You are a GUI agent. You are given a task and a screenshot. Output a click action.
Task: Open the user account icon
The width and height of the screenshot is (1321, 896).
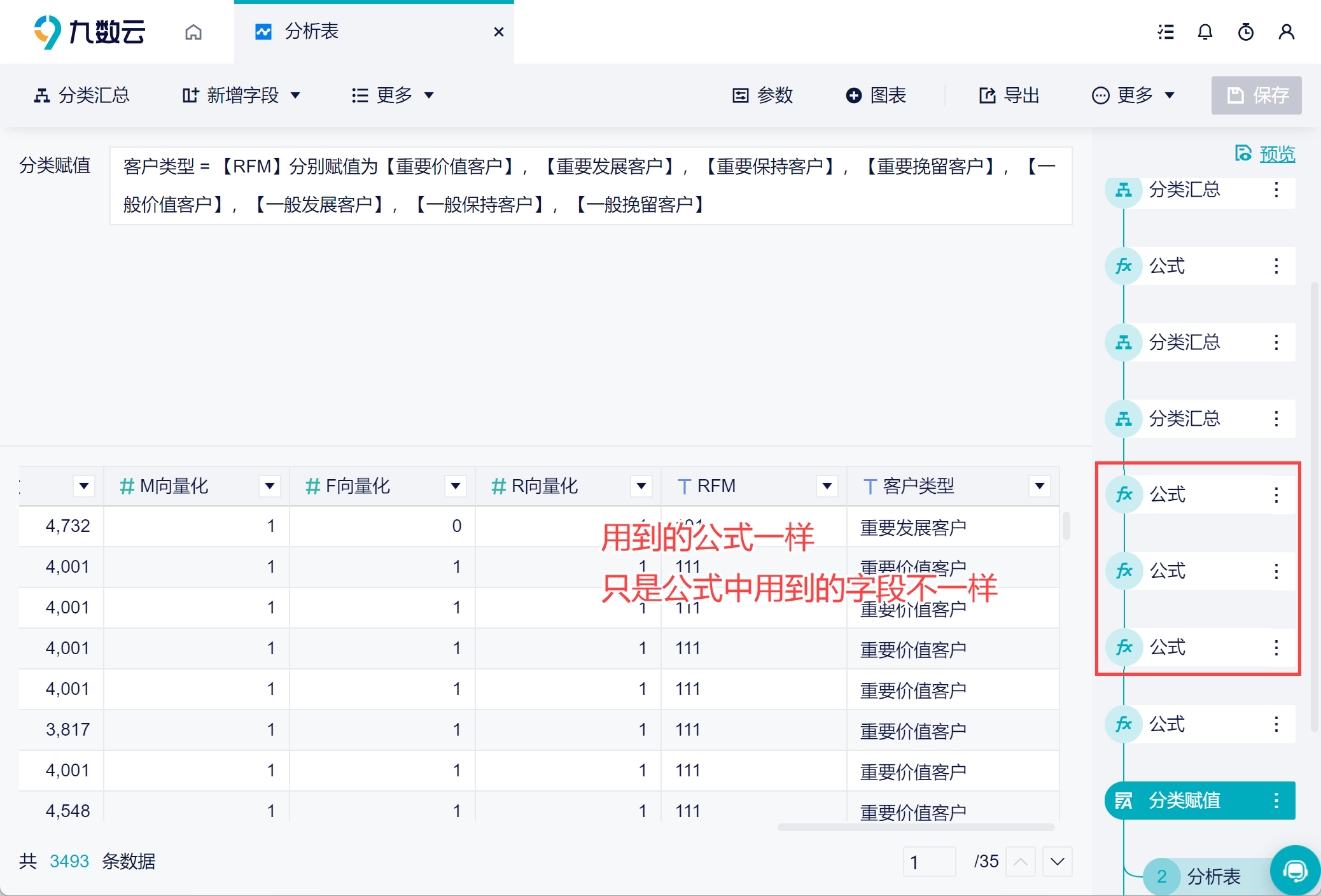pos(1286,32)
